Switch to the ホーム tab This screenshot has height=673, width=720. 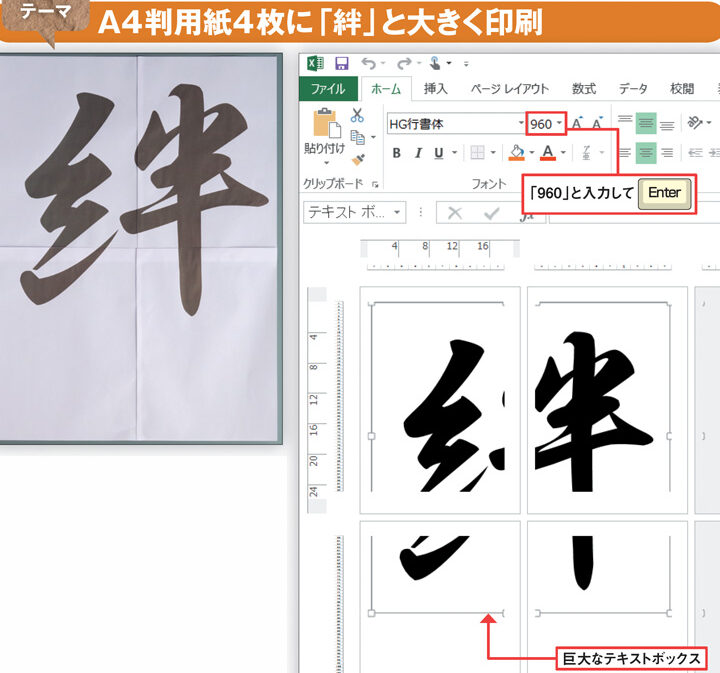386,89
